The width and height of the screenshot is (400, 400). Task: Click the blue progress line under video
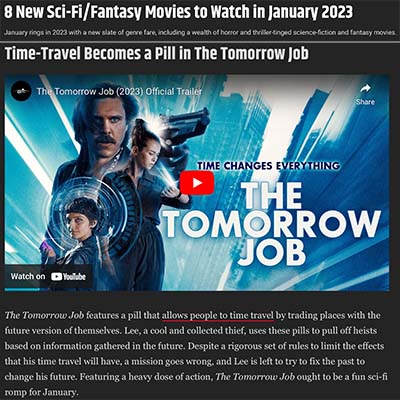click(22, 290)
